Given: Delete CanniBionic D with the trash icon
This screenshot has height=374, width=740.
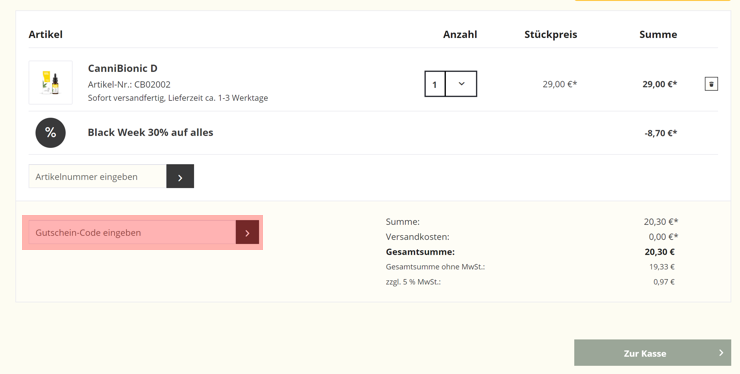Looking at the screenshot, I should pyautogui.click(x=711, y=84).
